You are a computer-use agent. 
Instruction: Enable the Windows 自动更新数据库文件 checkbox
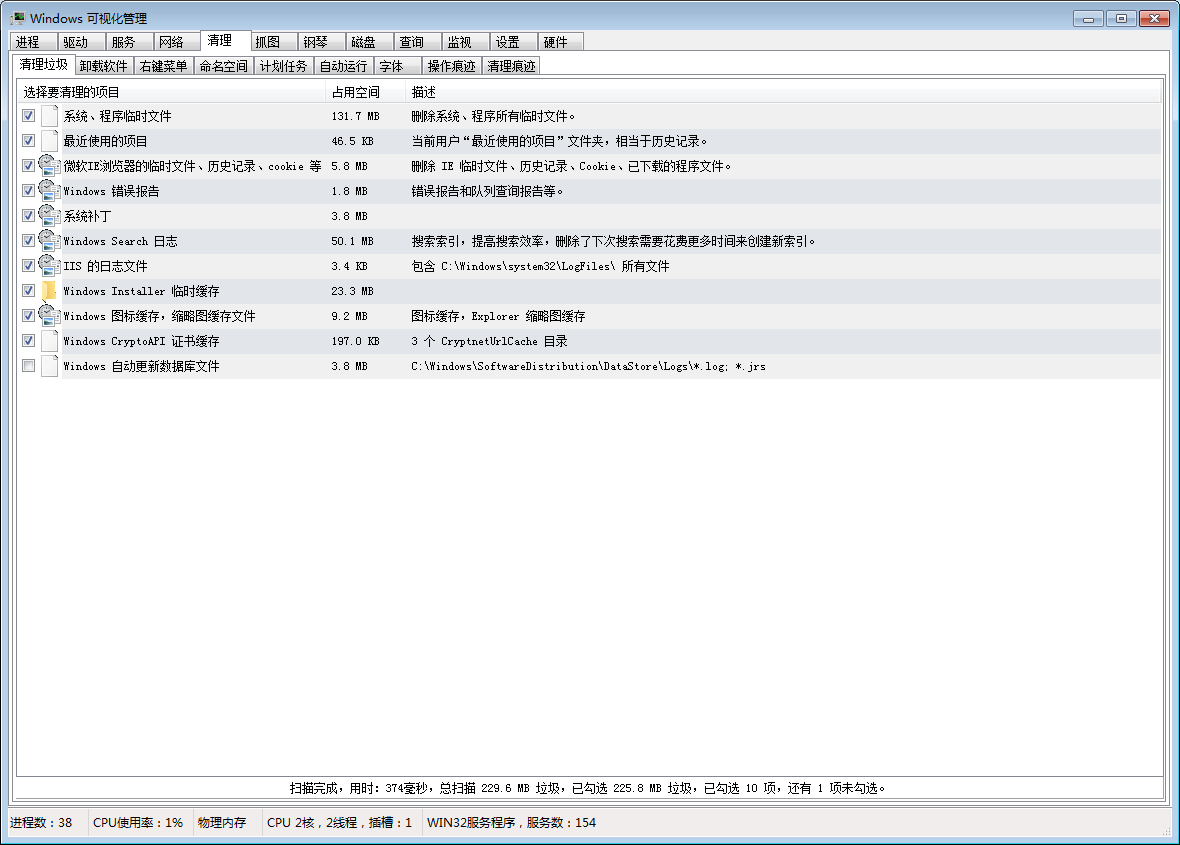click(x=28, y=366)
